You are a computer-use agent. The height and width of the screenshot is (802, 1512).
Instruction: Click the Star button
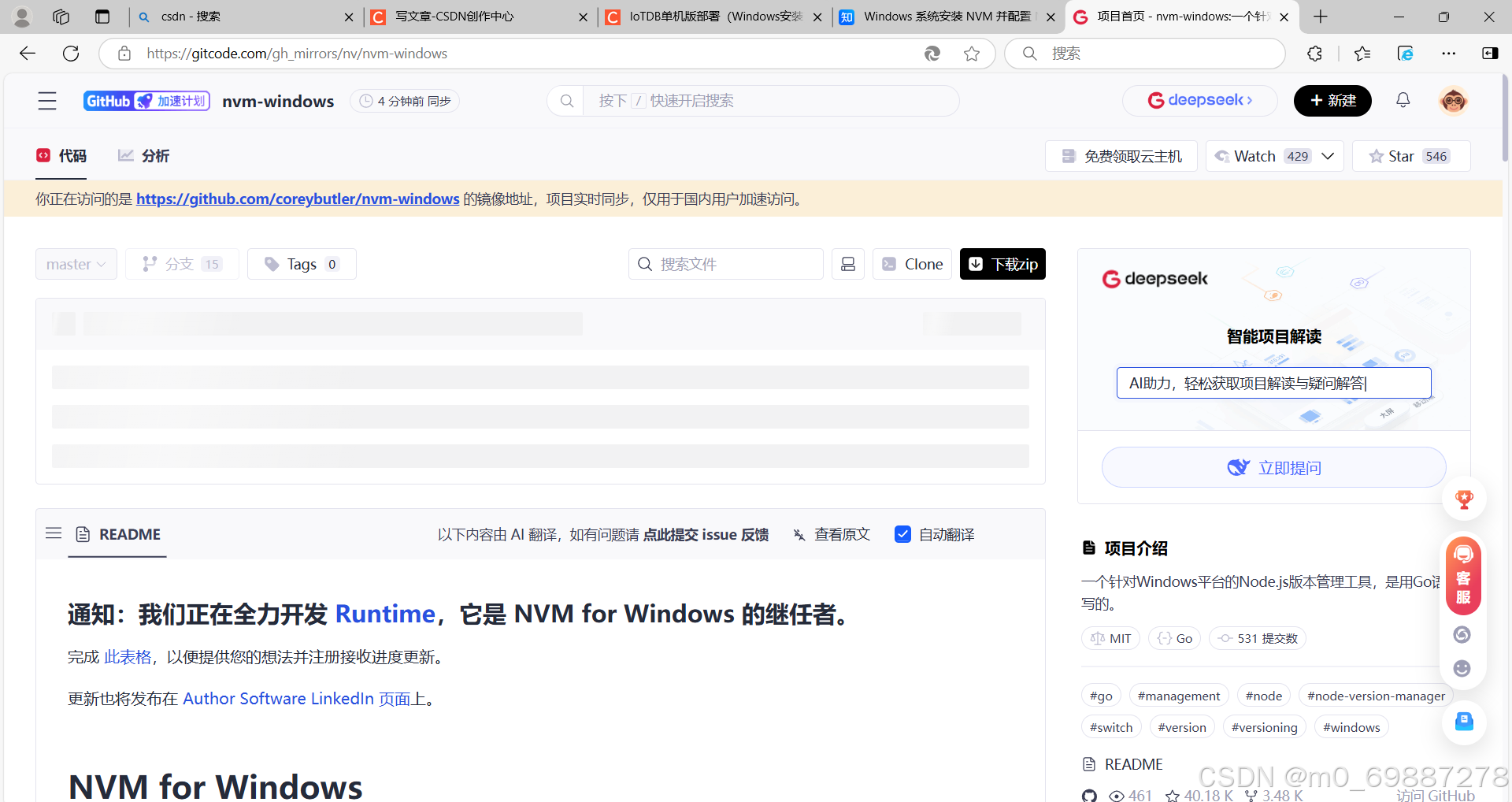pyautogui.click(x=1411, y=156)
